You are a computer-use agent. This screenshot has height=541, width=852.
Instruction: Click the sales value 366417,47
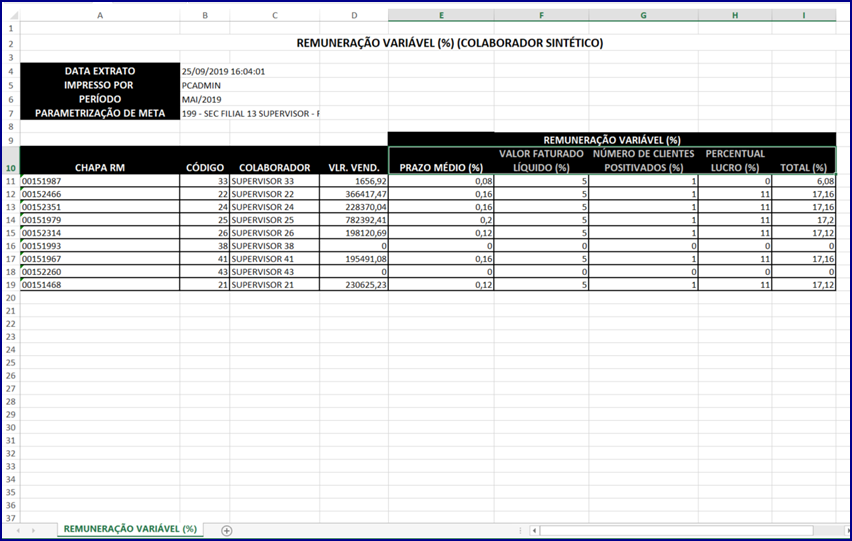(354, 194)
